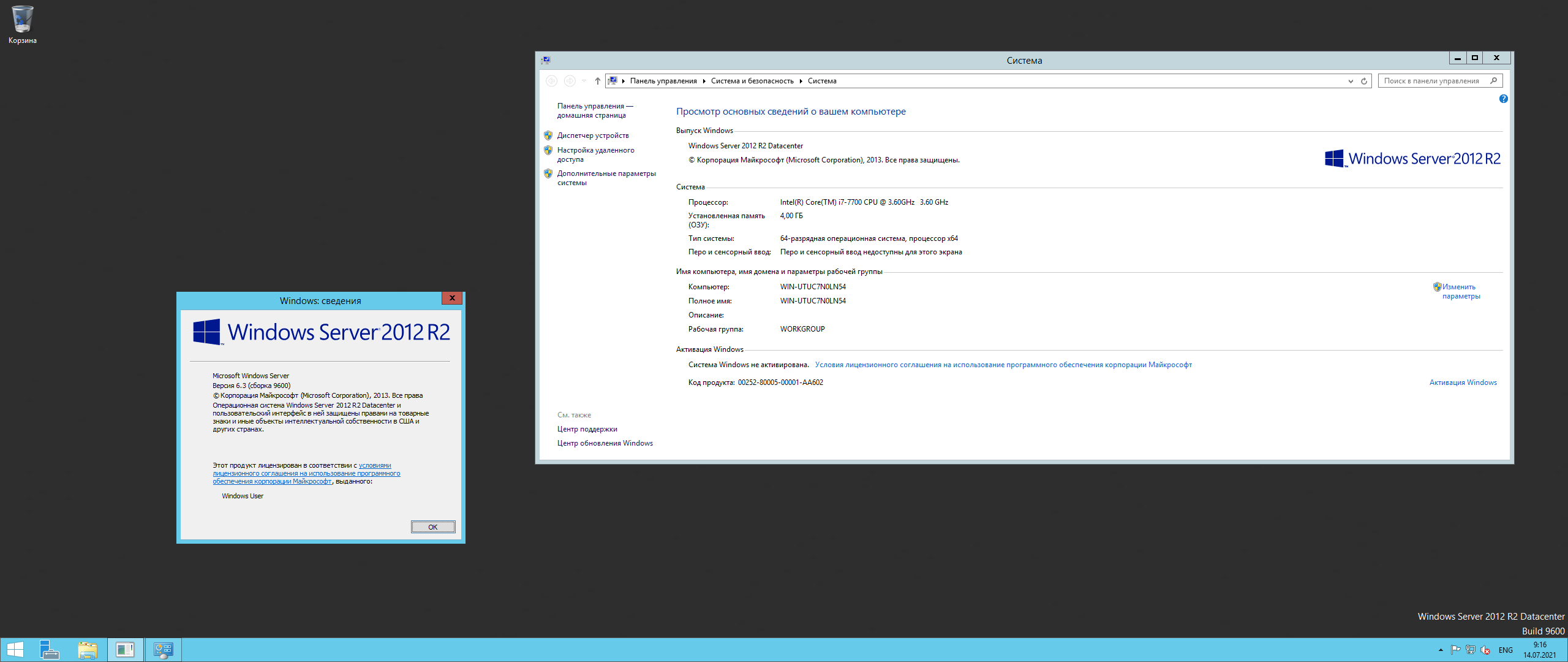Click "Активация Windows" link at right

click(x=1463, y=382)
